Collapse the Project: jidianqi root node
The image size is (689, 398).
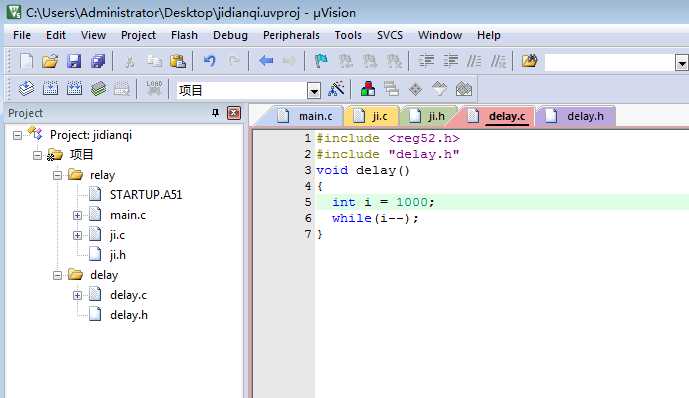click(17, 135)
